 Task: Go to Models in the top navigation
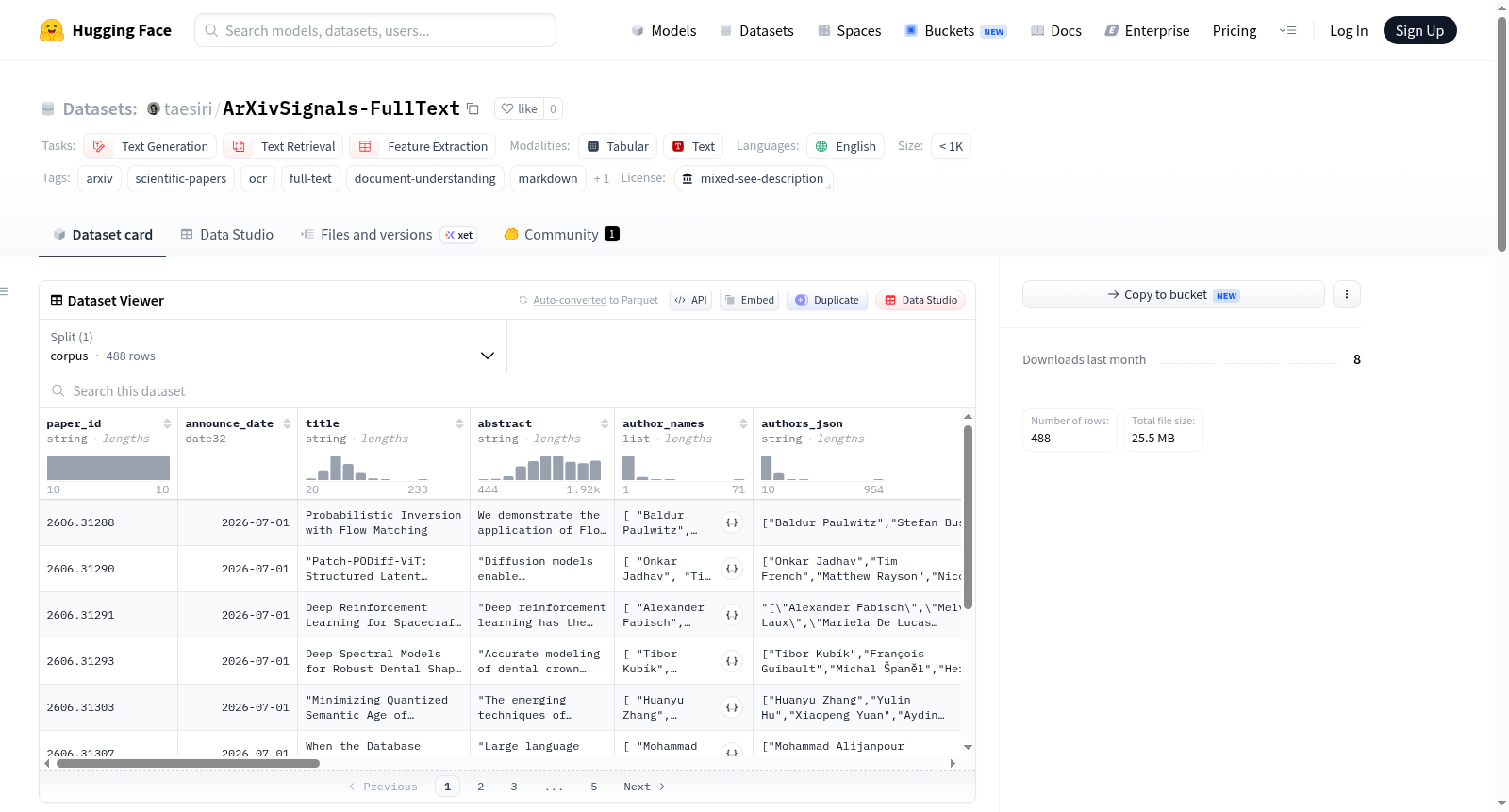coord(664,31)
